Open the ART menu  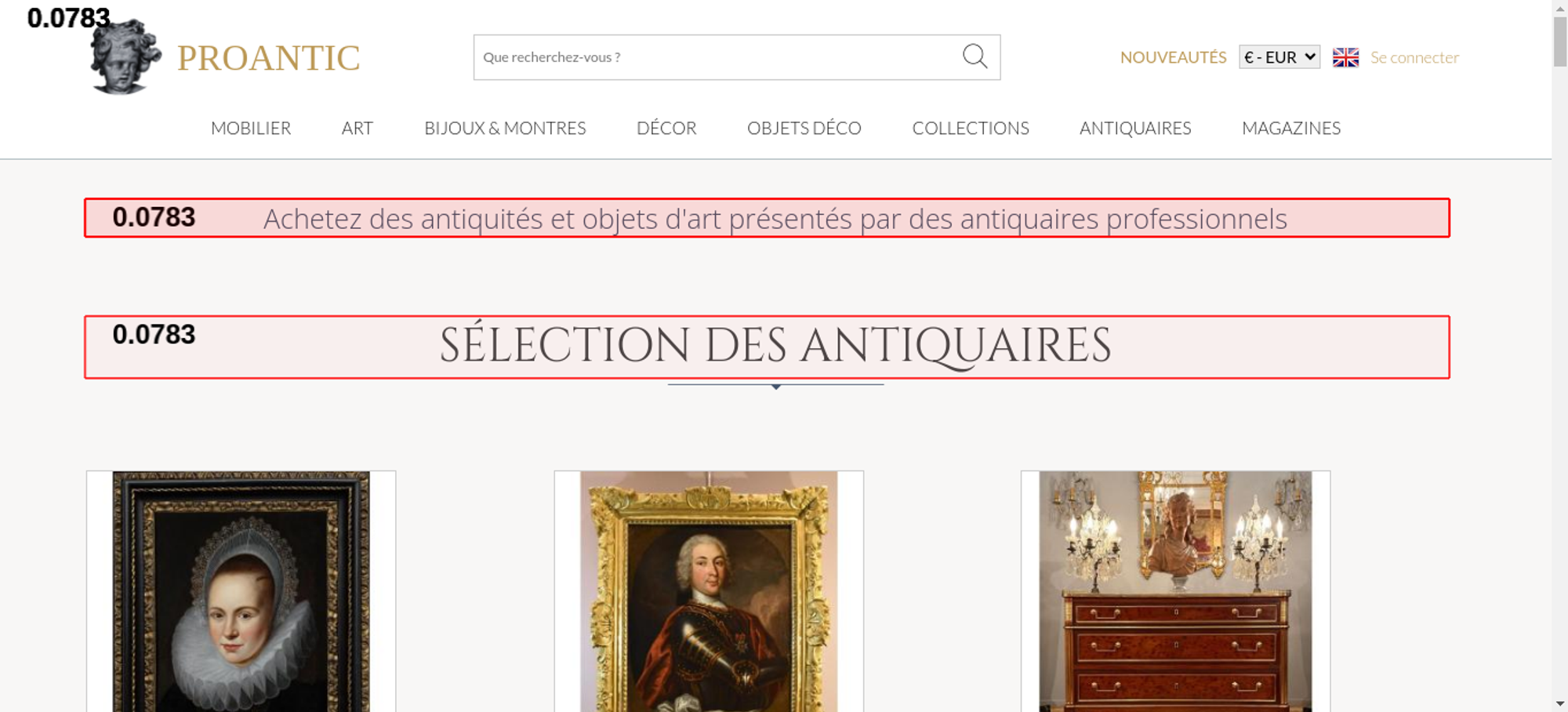358,128
